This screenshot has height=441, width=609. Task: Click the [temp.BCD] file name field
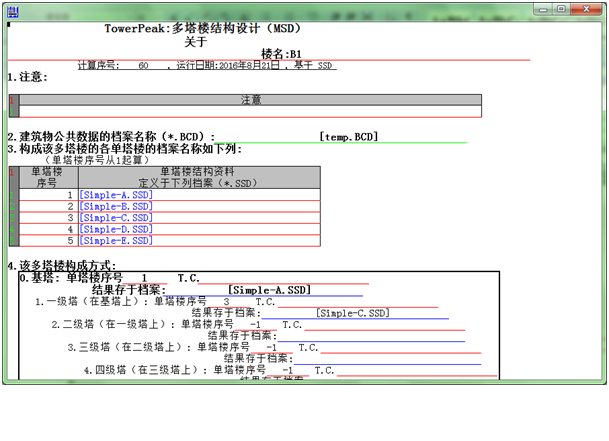341,137
